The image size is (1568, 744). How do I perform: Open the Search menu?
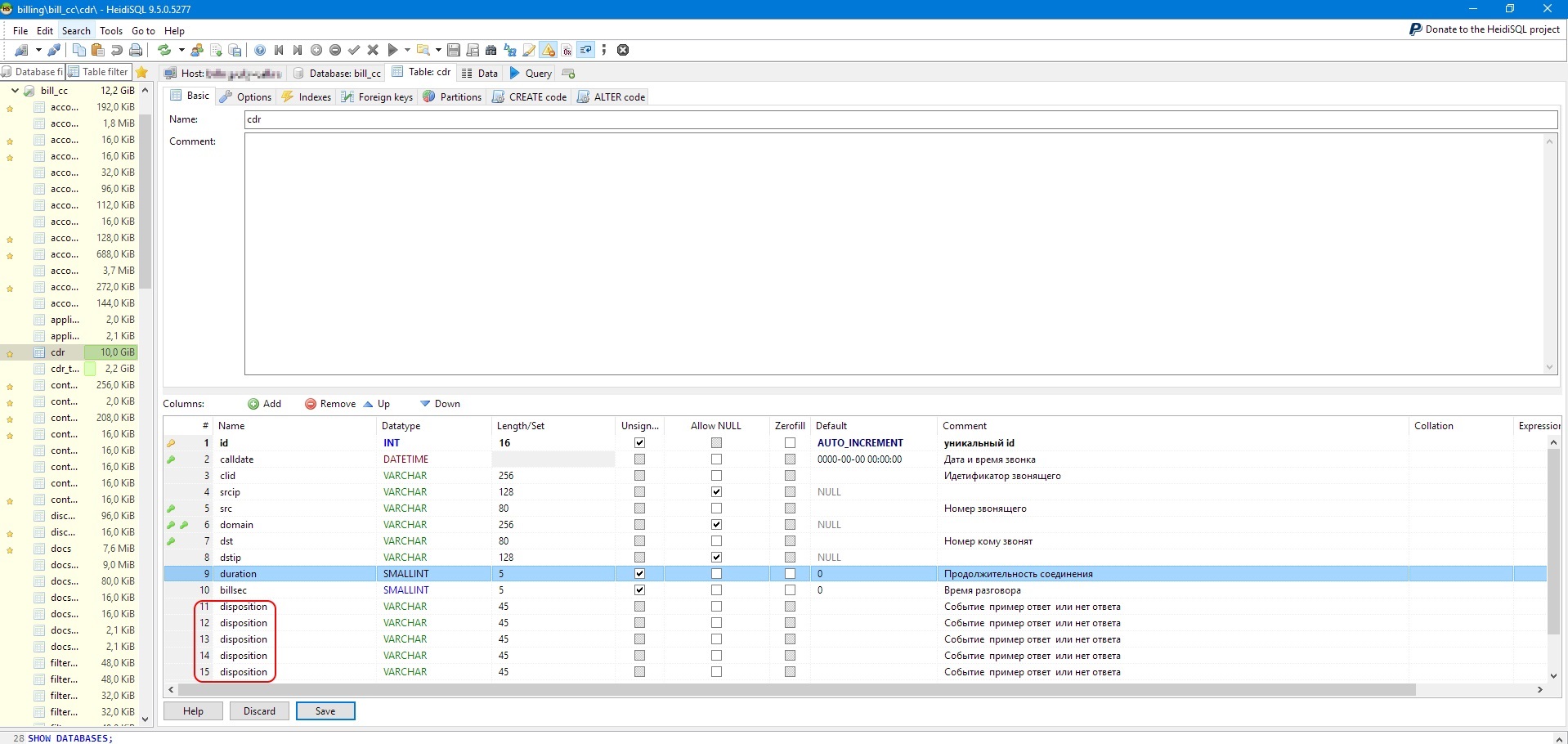click(x=76, y=30)
